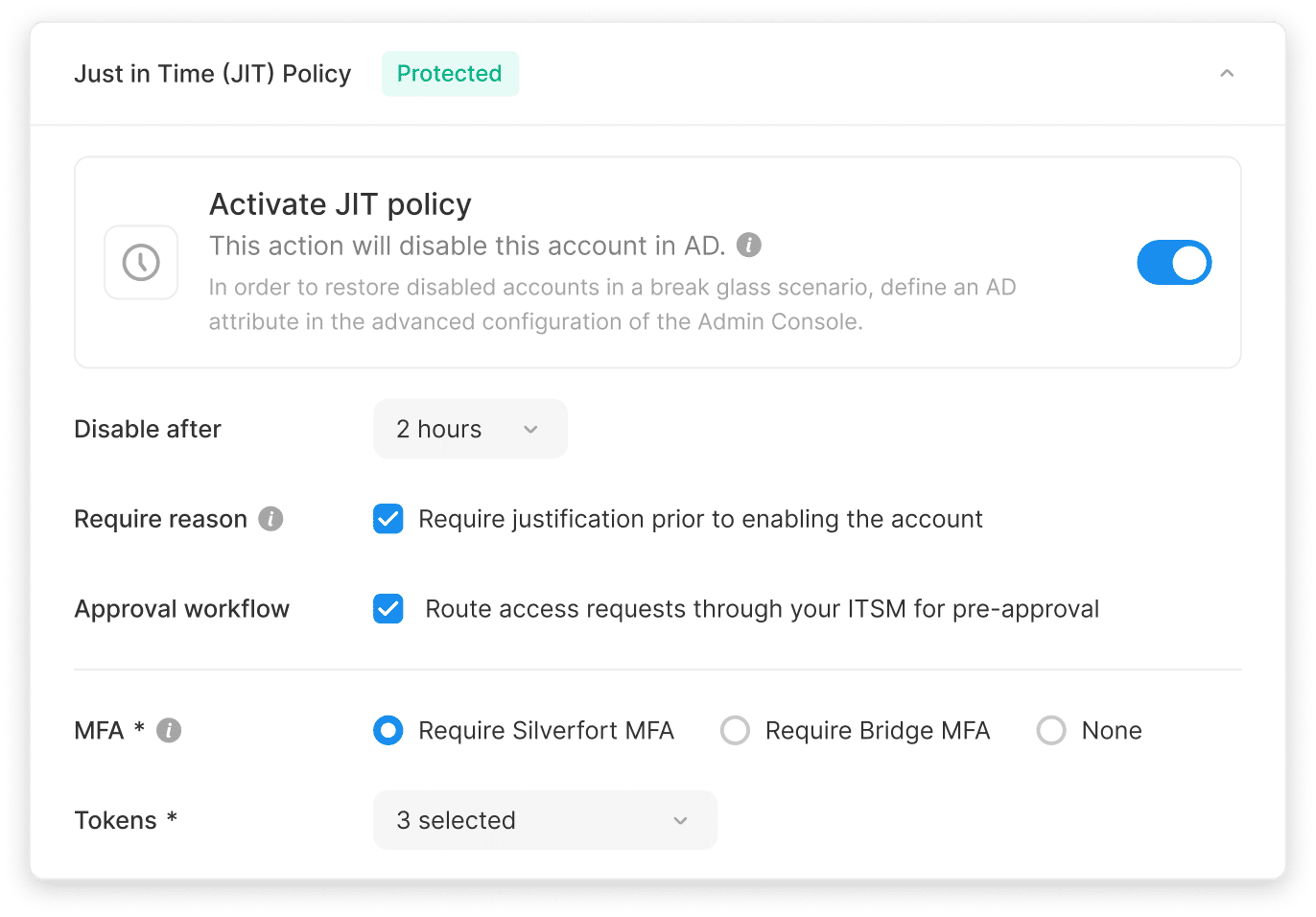Screen dimensions: 1316x917
Task: Open the Tokens 3 selected dropdown
Action: (x=545, y=820)
